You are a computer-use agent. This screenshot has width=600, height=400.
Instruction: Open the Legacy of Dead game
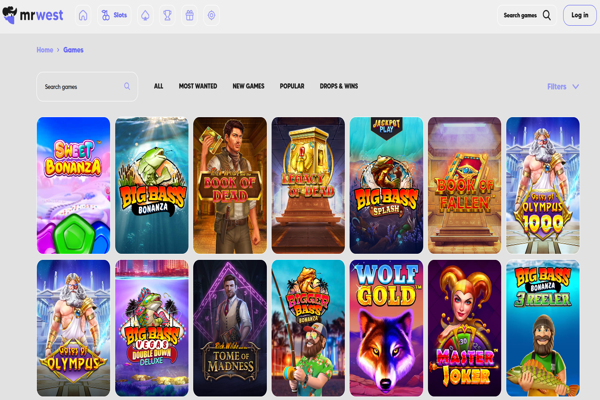coord(308,185)
